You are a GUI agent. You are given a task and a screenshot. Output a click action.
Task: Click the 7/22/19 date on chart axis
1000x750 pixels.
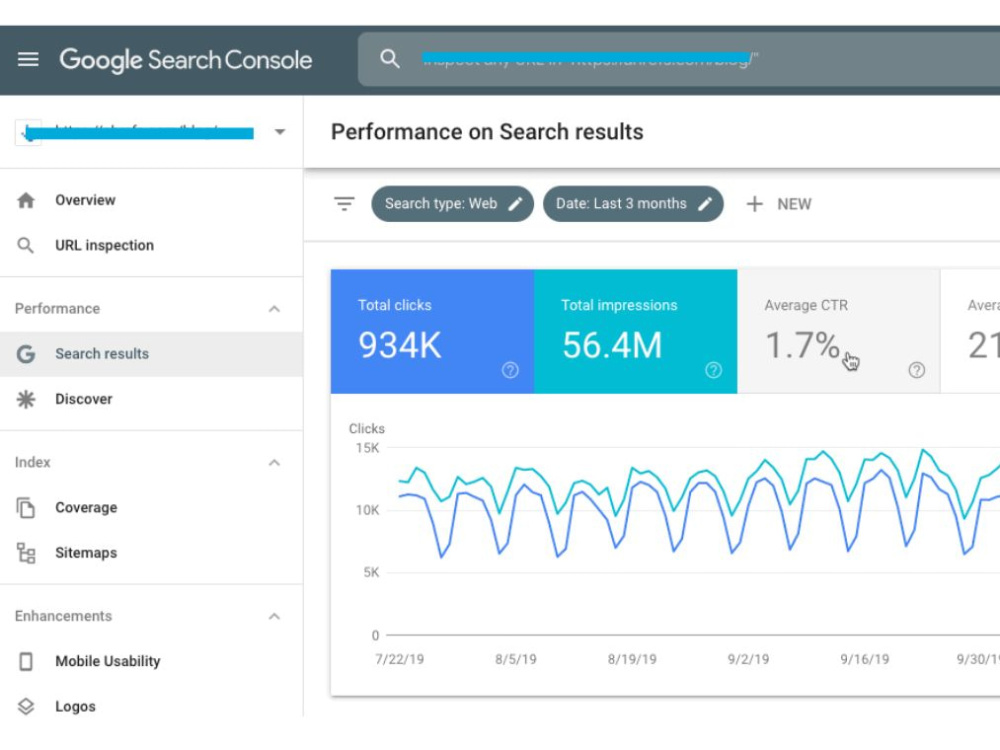point(399,659)
